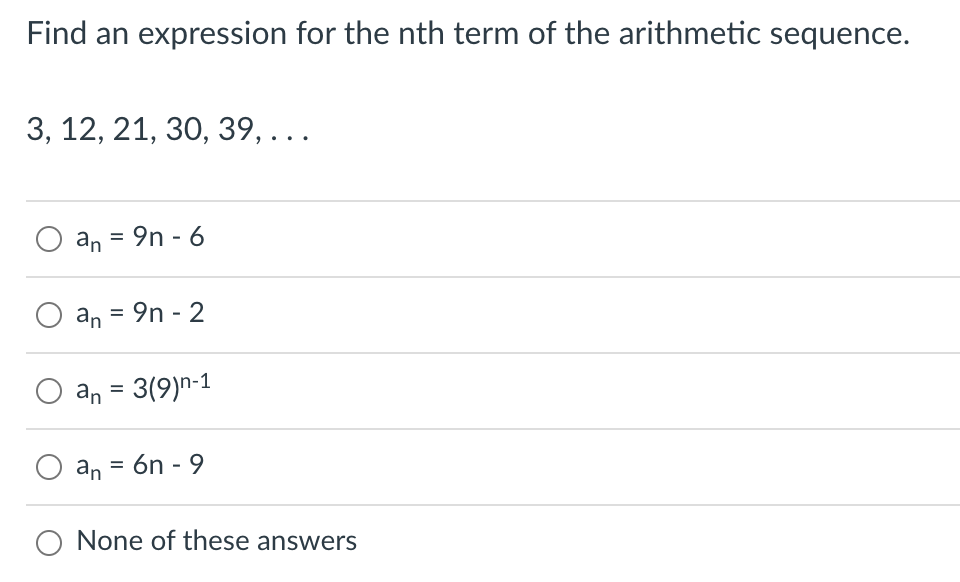
Task: Click the radio for None of these answers
Action: (x=48, y=541)
